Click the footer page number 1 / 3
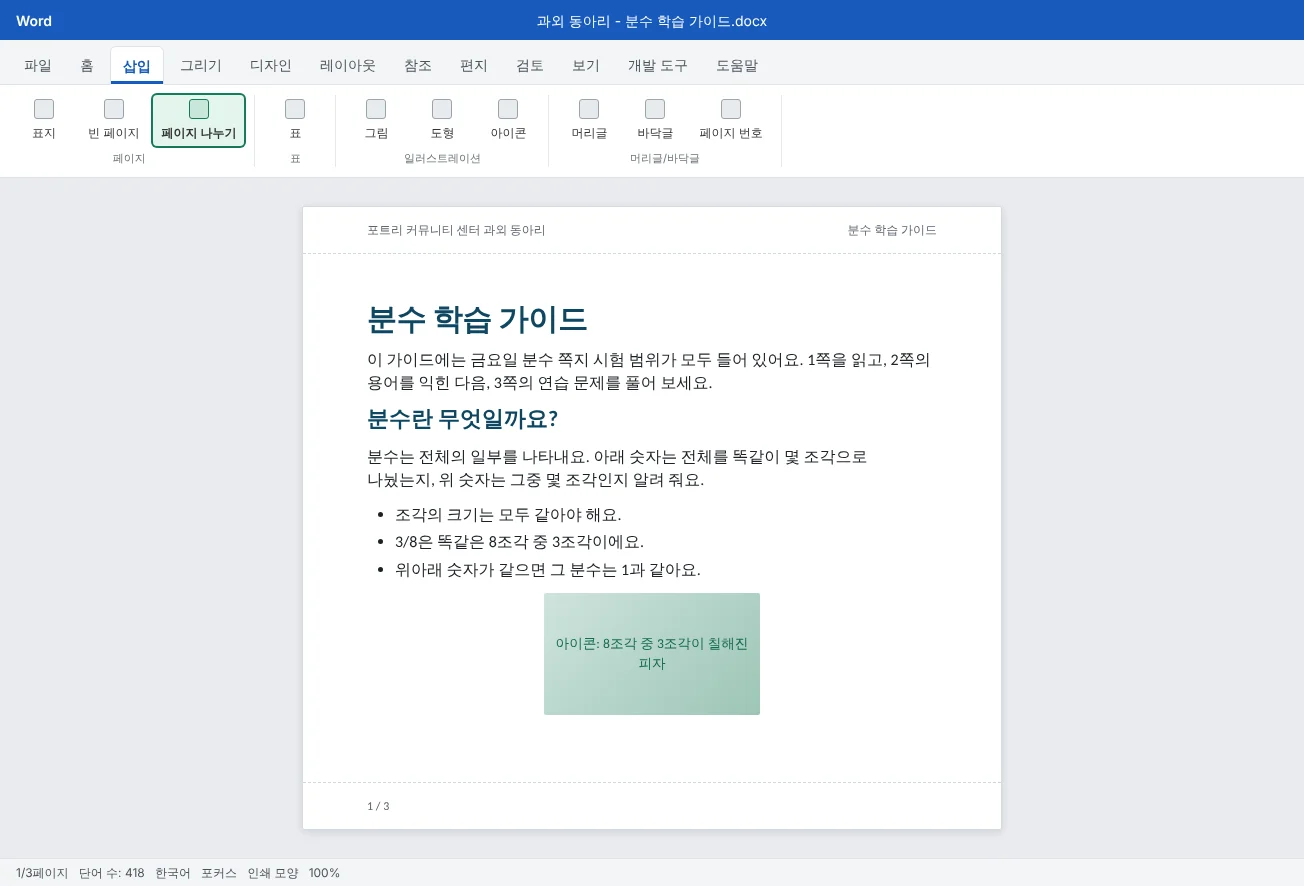1304x886 pixels. 378,806
